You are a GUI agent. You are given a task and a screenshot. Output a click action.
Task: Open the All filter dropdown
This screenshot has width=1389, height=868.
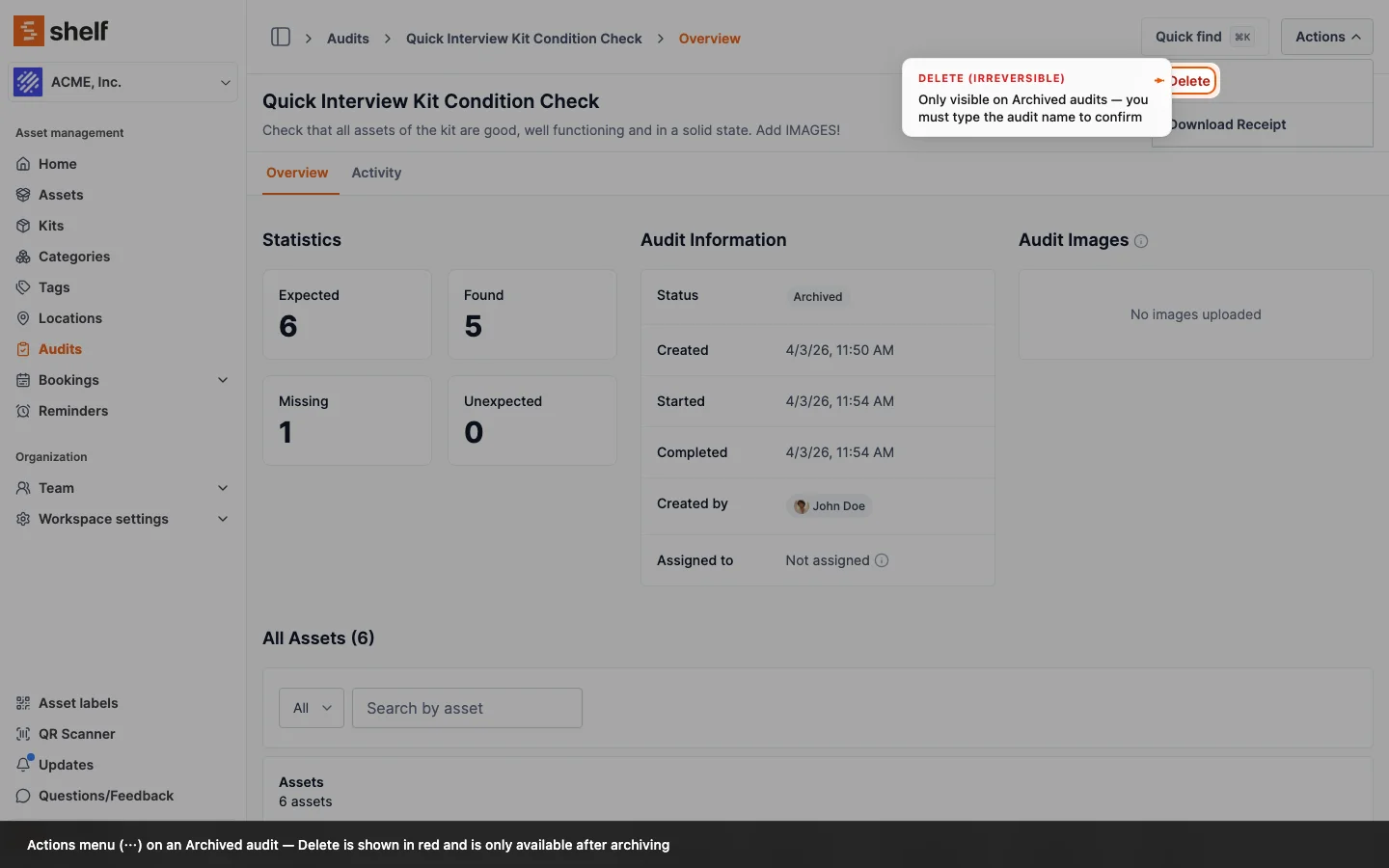click(312, 708)
